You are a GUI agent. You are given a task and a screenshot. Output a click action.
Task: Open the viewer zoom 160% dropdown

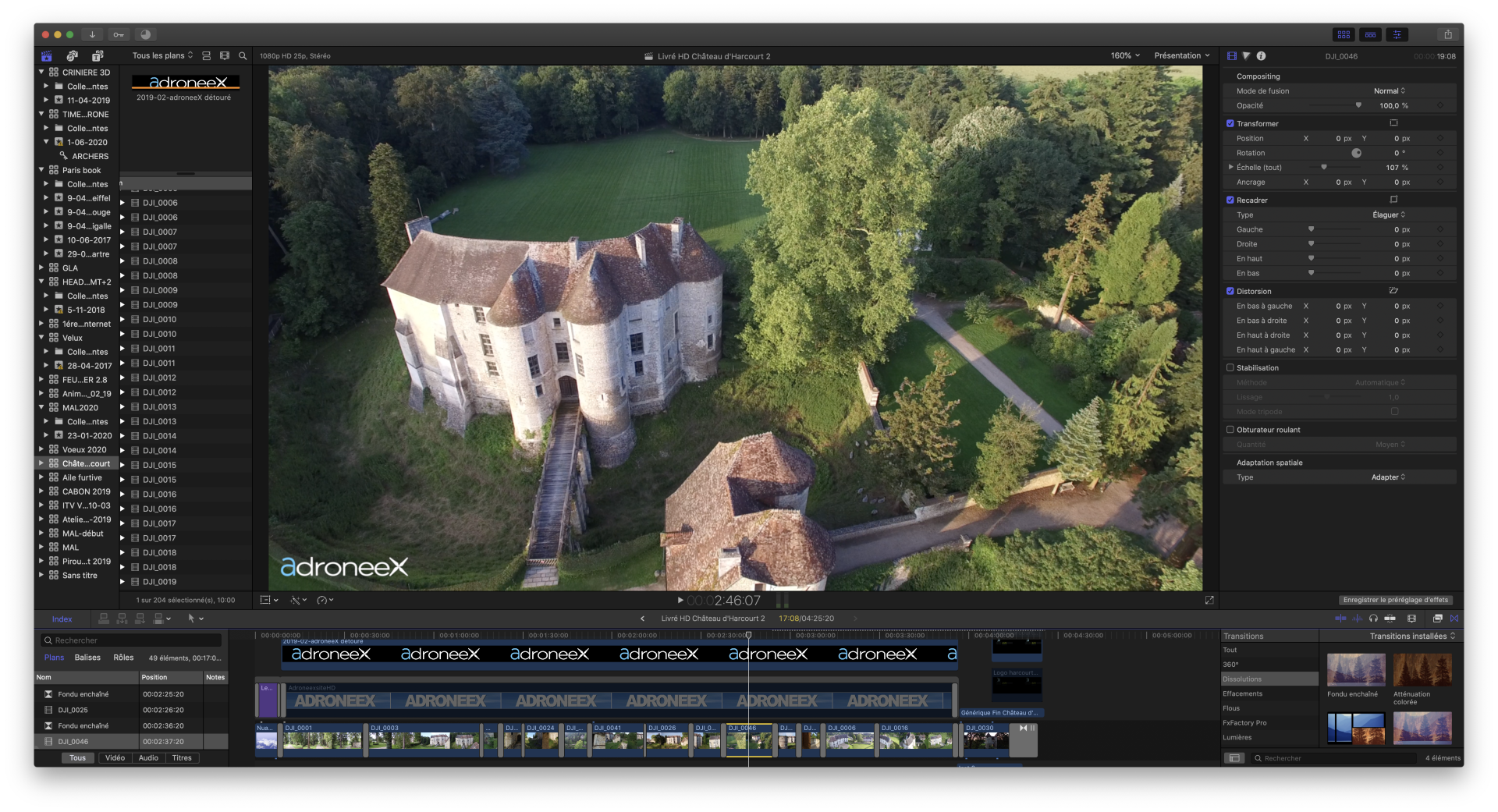tap(1125, 56)
